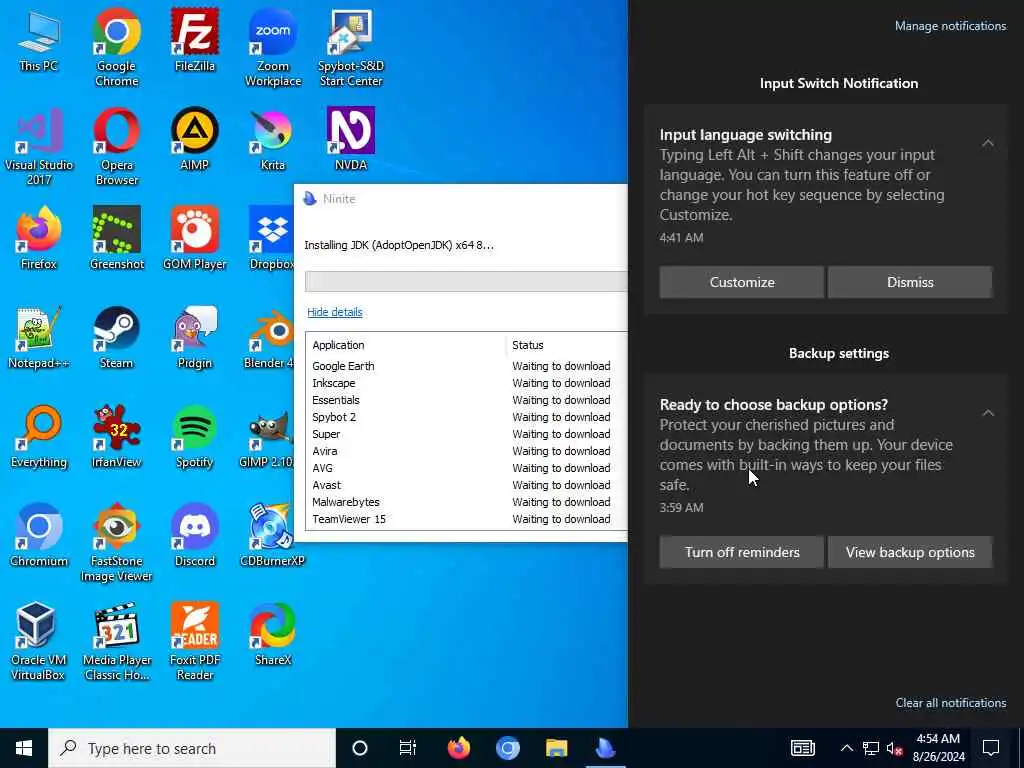Select NVDA desktop shortcut

click(x=351, y=139)
